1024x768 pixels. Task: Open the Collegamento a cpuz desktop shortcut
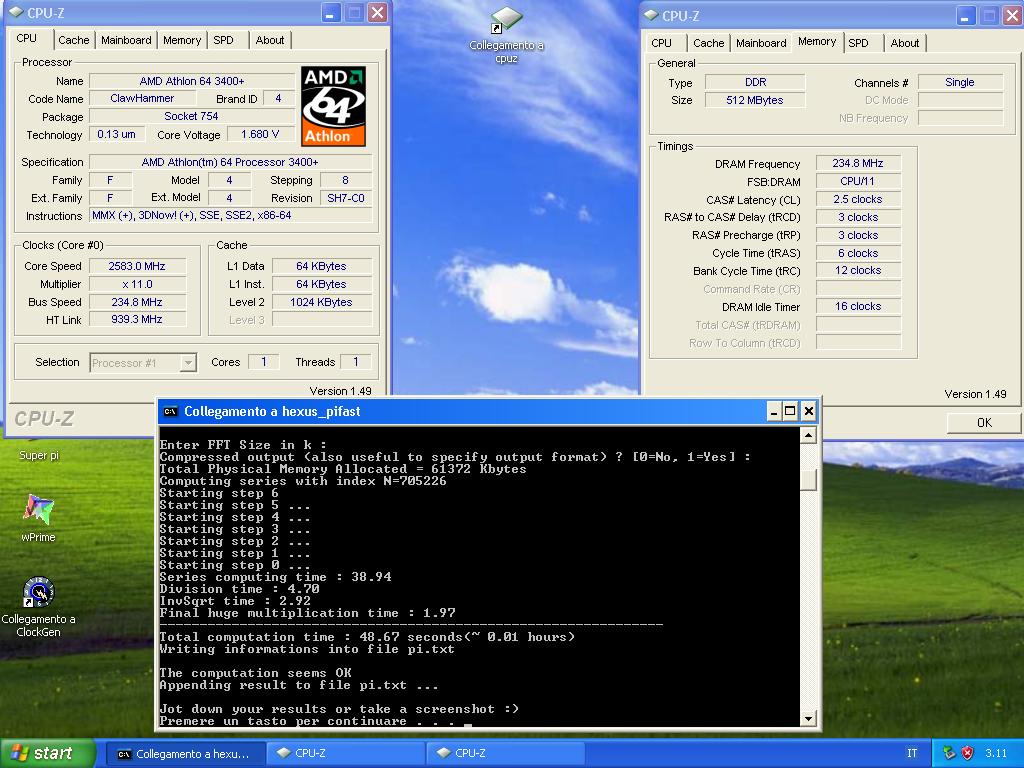tap(506, 35)
